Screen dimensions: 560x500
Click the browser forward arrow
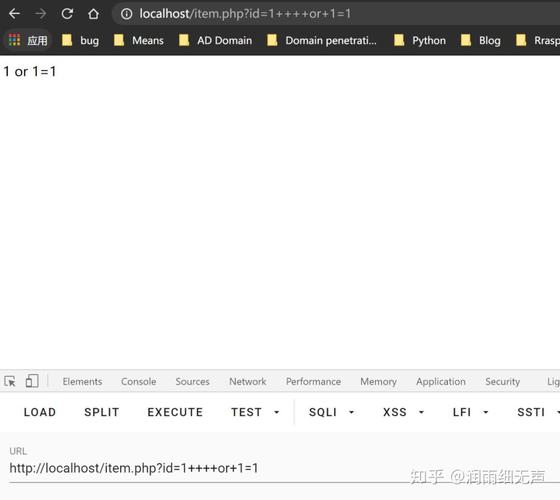[40, 14]
